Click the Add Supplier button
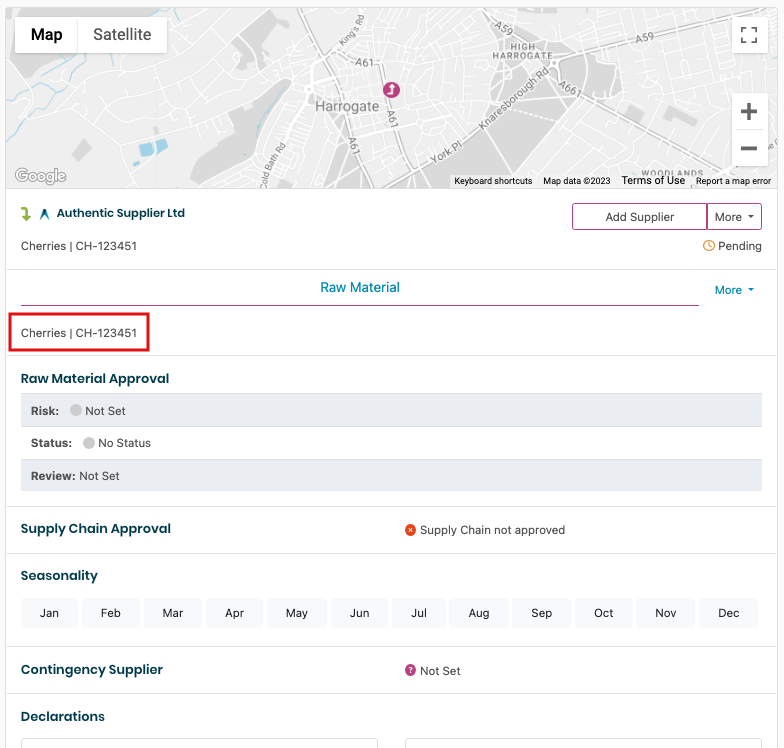 click(639, 217)
